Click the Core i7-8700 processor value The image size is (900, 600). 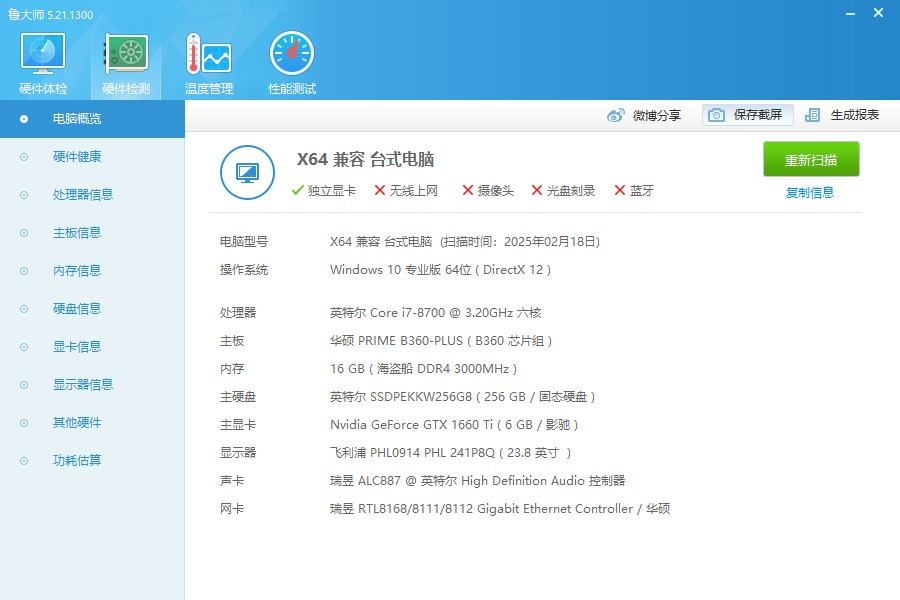pyautogui.click(x=436, y=313)
